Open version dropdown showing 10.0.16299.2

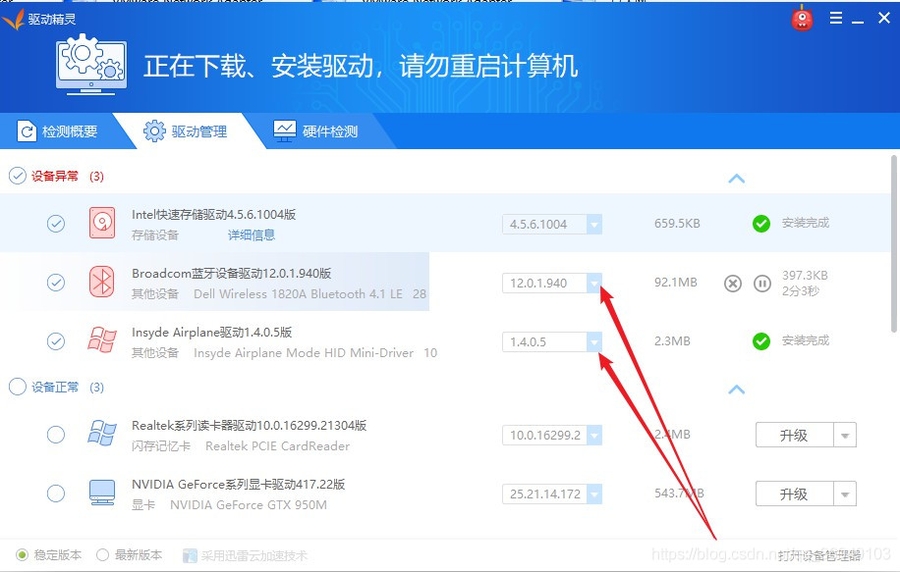tap(594, 435)
